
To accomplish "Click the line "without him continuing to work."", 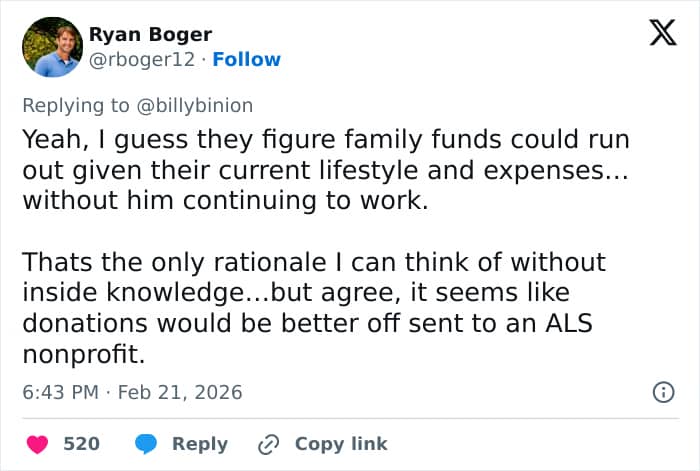I will (224, 199).
